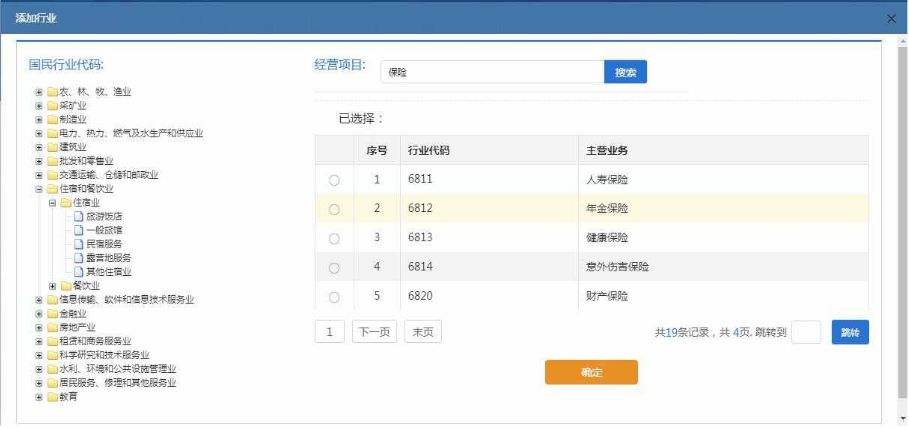Click open folder icon of 住宿和餐饮业
This screenshot has height=428, width=909.
point(53,189)
